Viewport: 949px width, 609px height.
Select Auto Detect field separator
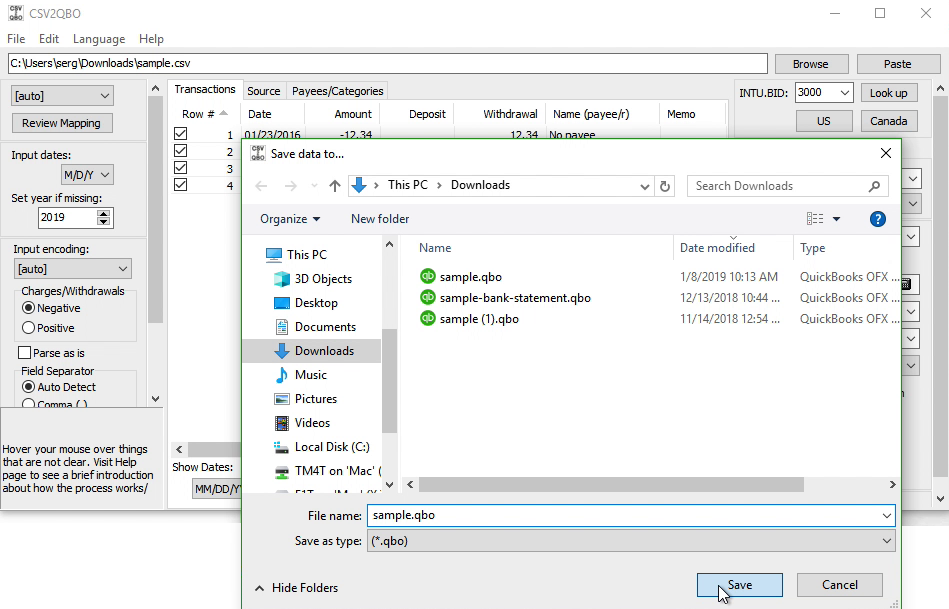coord(28,387)
